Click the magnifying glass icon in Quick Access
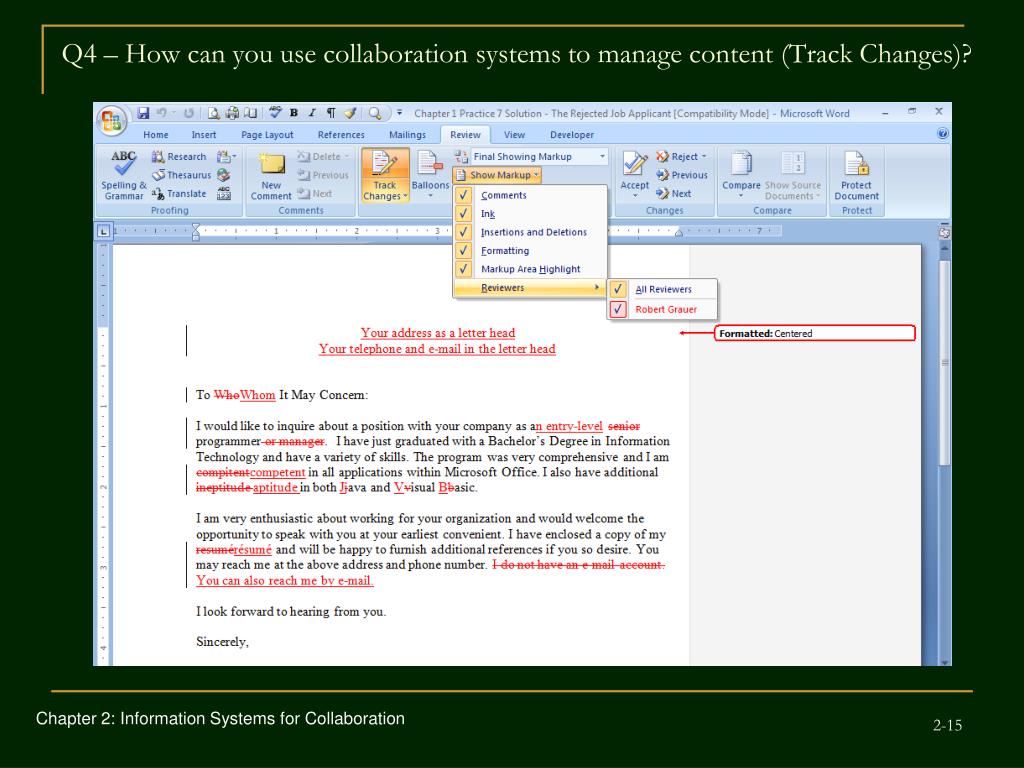 pyautogui.click(x=375, y=113)
